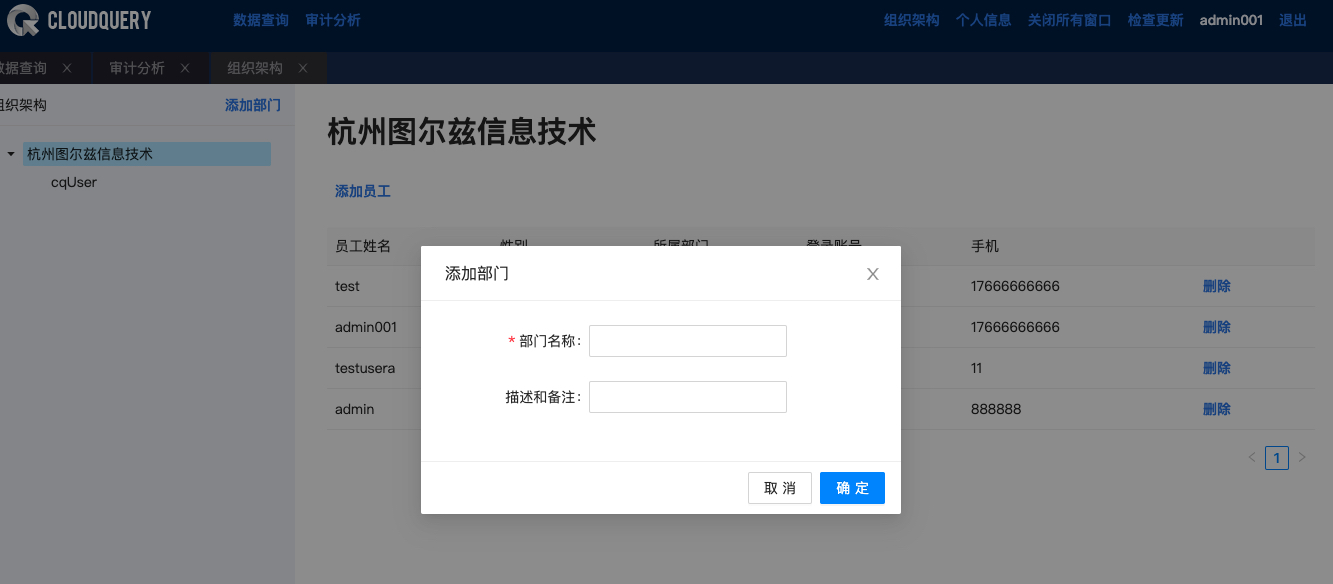Viewport: 1333px width, 584px height.
Task: Open the 组织架构 menu in the top bar
Action: pos(911,20)
